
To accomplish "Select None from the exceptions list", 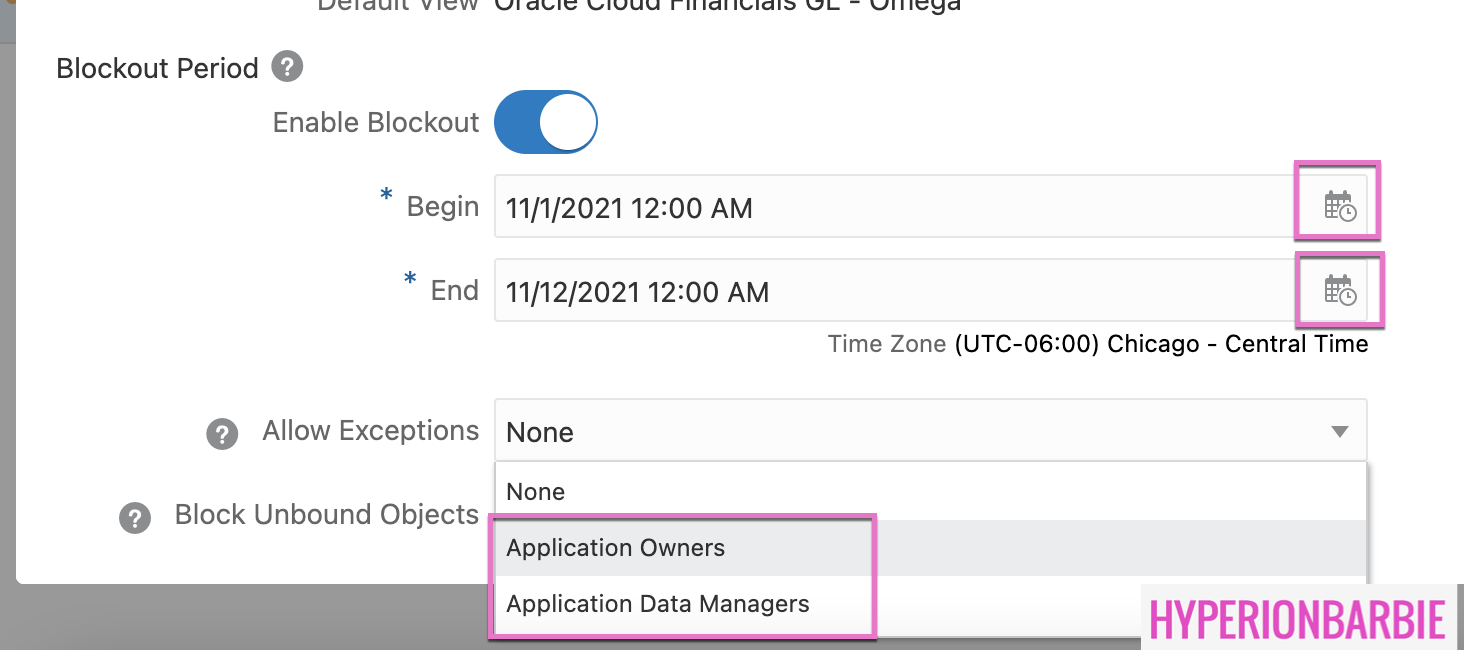I will (x=536, y=491).
